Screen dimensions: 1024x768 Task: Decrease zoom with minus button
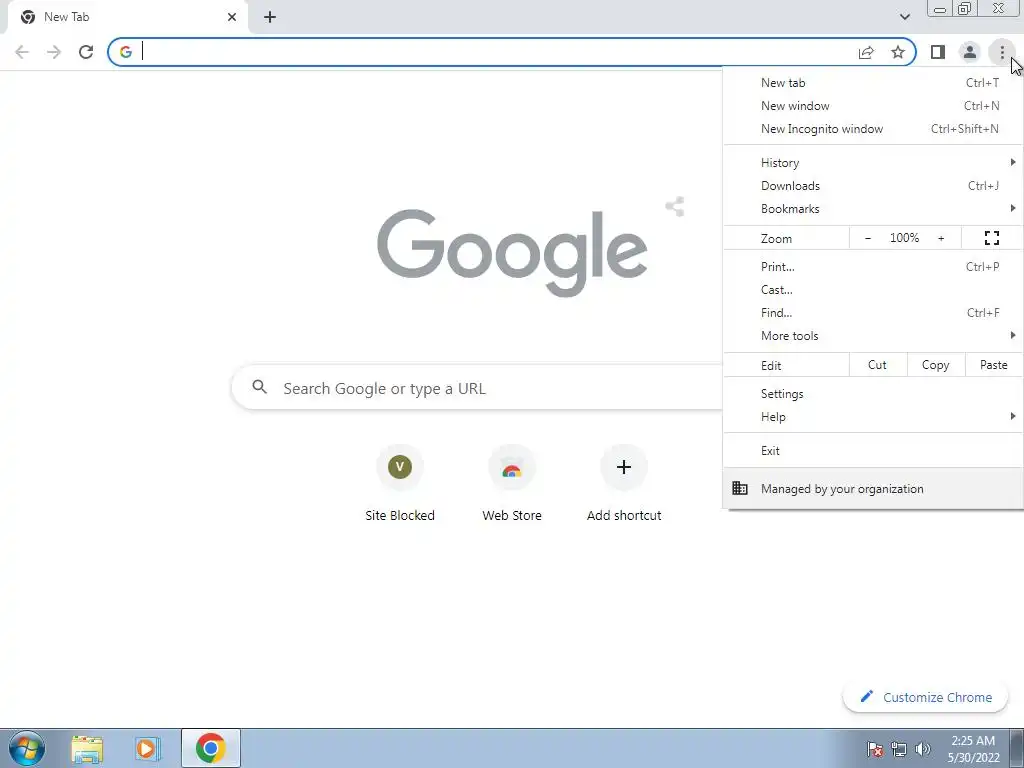click(x=868, y=238)
